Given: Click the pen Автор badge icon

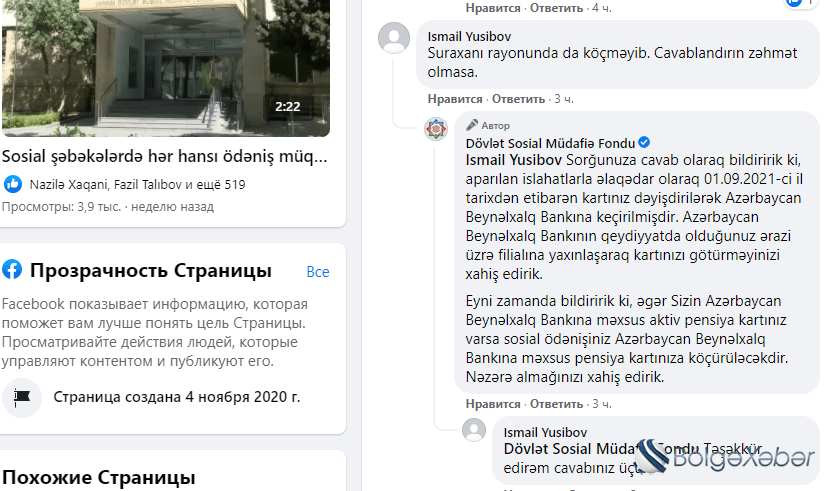Looking at the screenshot, I should [x=472, y=125].
